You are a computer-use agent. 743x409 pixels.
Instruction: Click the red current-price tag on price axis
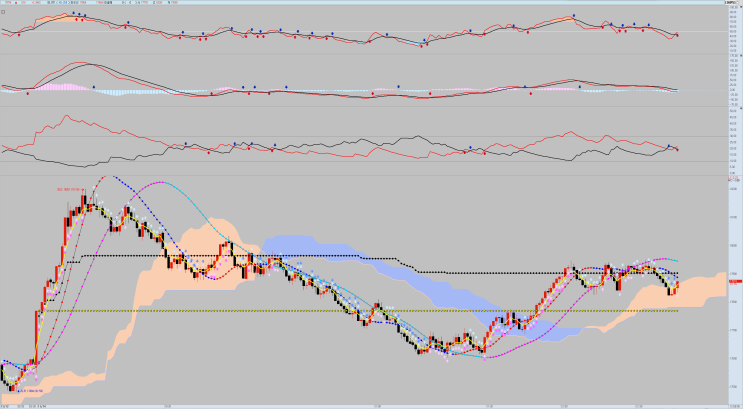[x=735, y=282]
